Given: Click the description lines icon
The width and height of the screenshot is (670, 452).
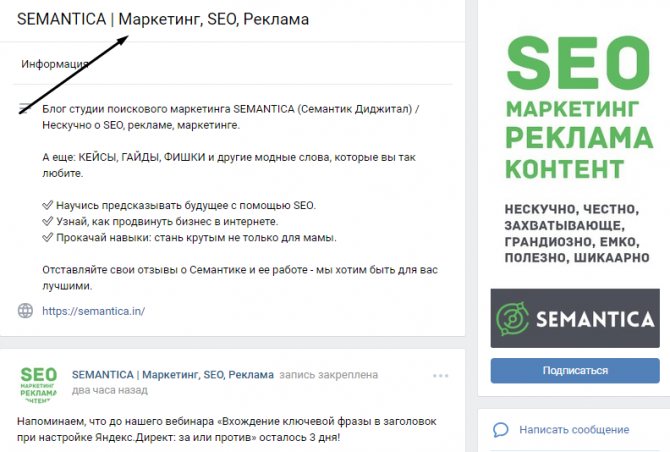Looking at the screenshot, I should click(25, 109).
